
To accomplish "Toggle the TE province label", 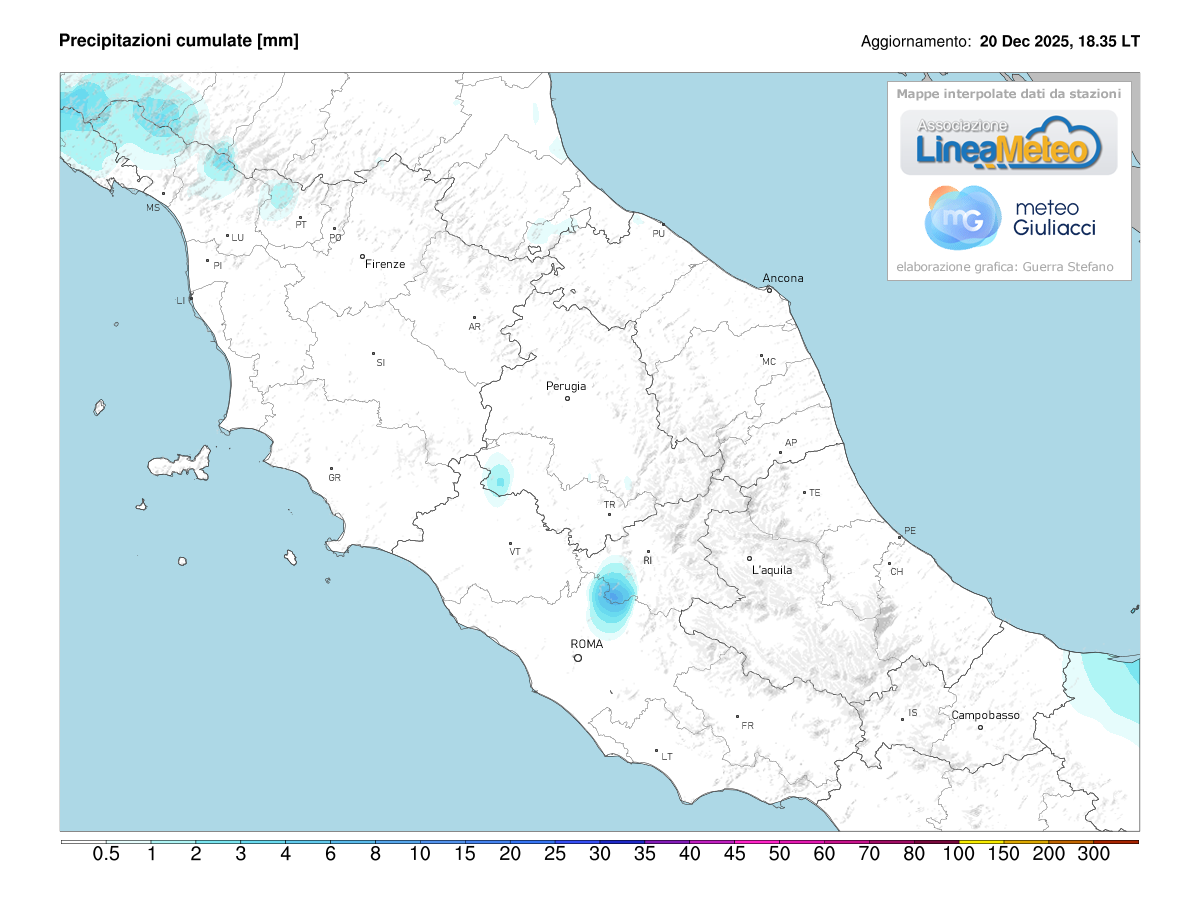I will click(x=814, y=492).
